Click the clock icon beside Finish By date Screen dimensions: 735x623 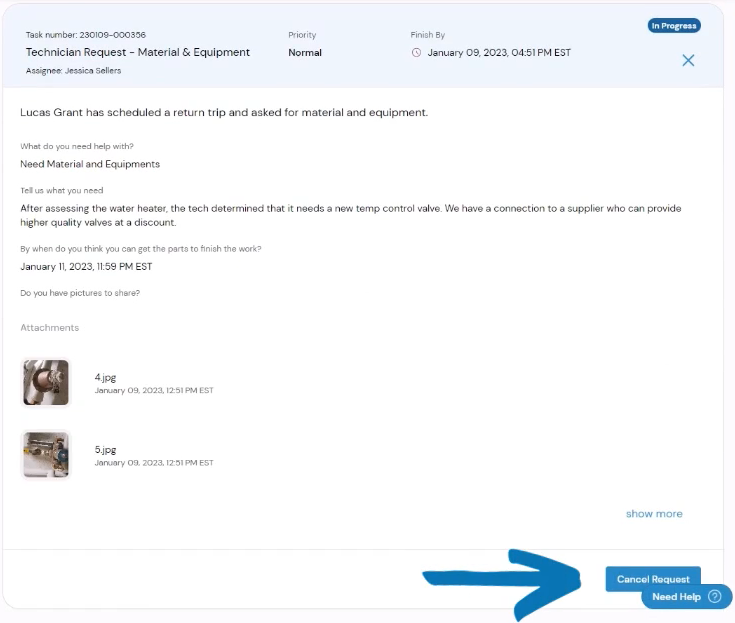[x=416, y=53]
